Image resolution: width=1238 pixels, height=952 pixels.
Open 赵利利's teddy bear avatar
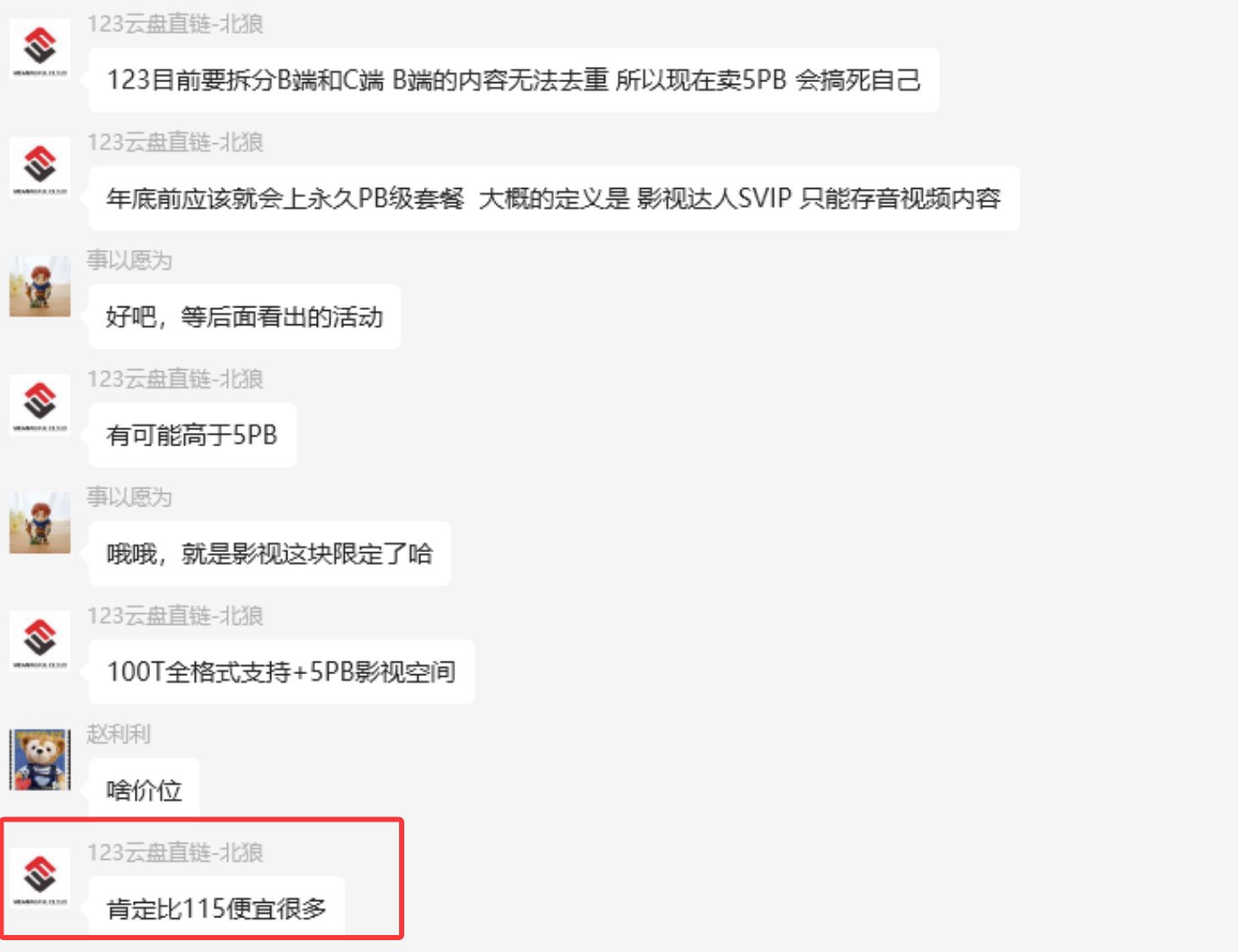pos(40,760)
